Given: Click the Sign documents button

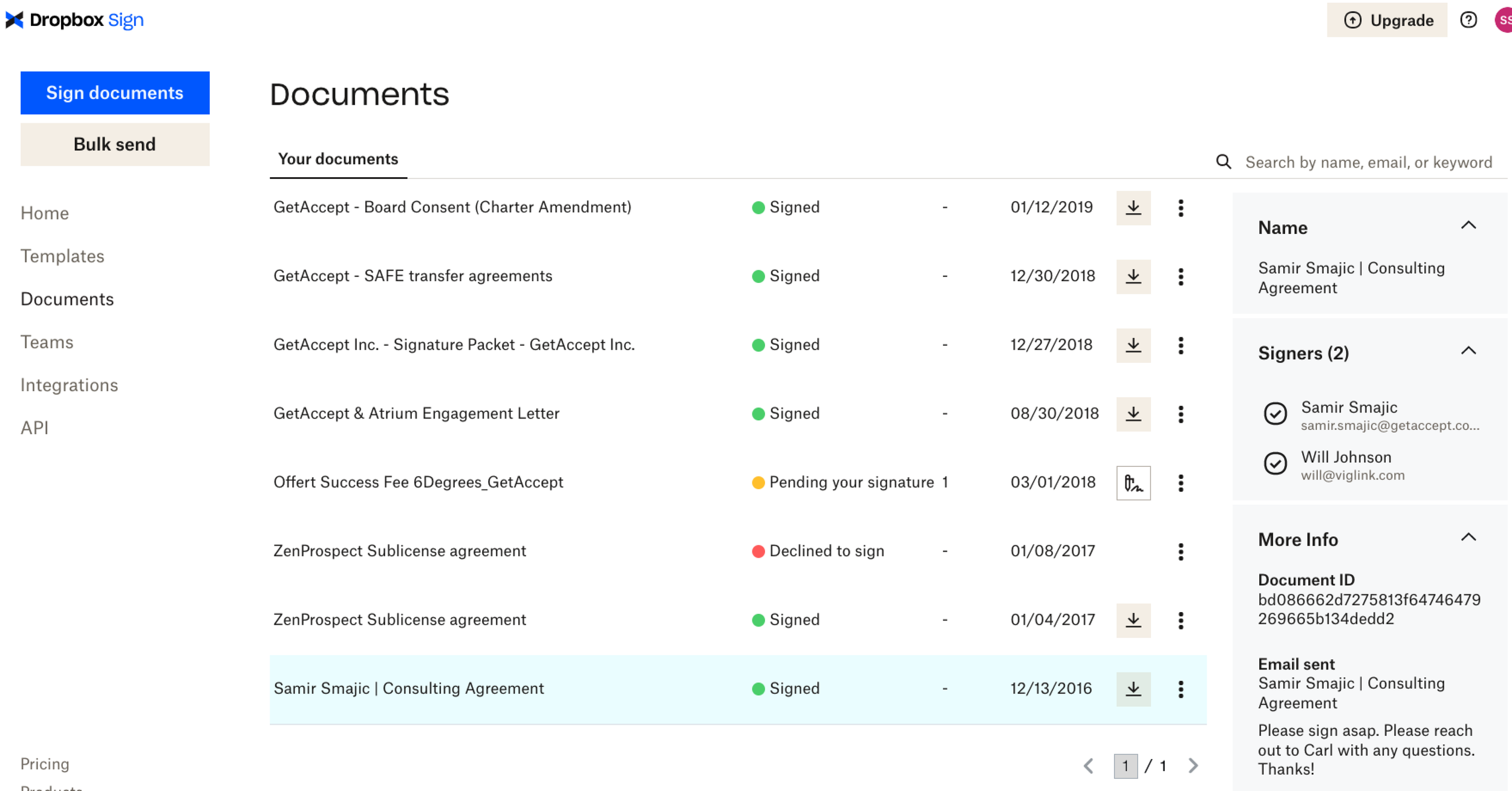Looking at the screenshot, I should [x=115, y=93].
